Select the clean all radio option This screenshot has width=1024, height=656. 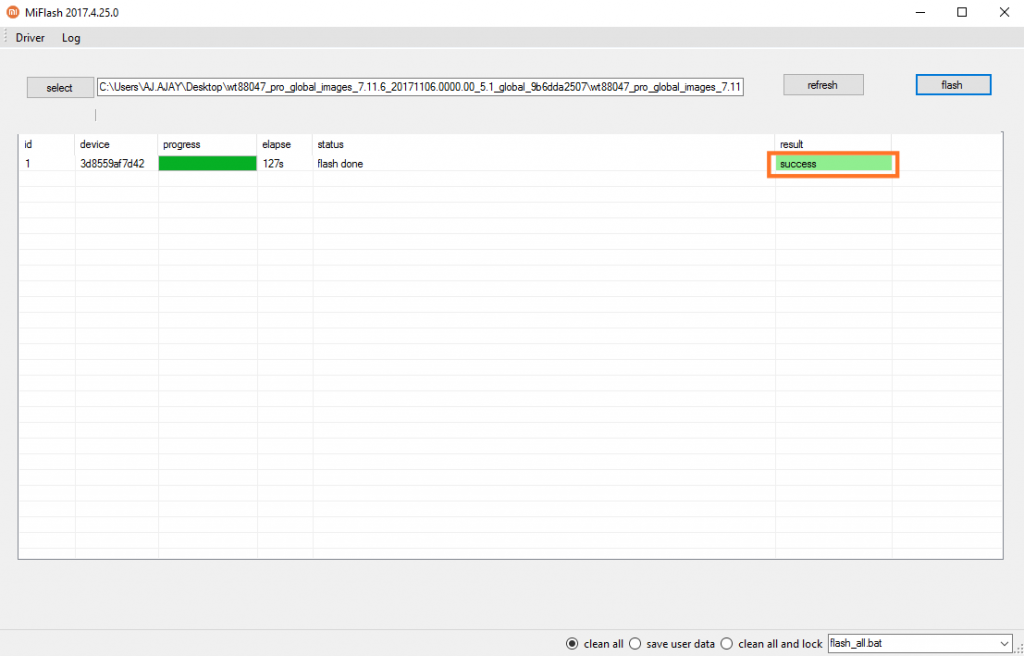pyautogui.click(x=594, y=644)
